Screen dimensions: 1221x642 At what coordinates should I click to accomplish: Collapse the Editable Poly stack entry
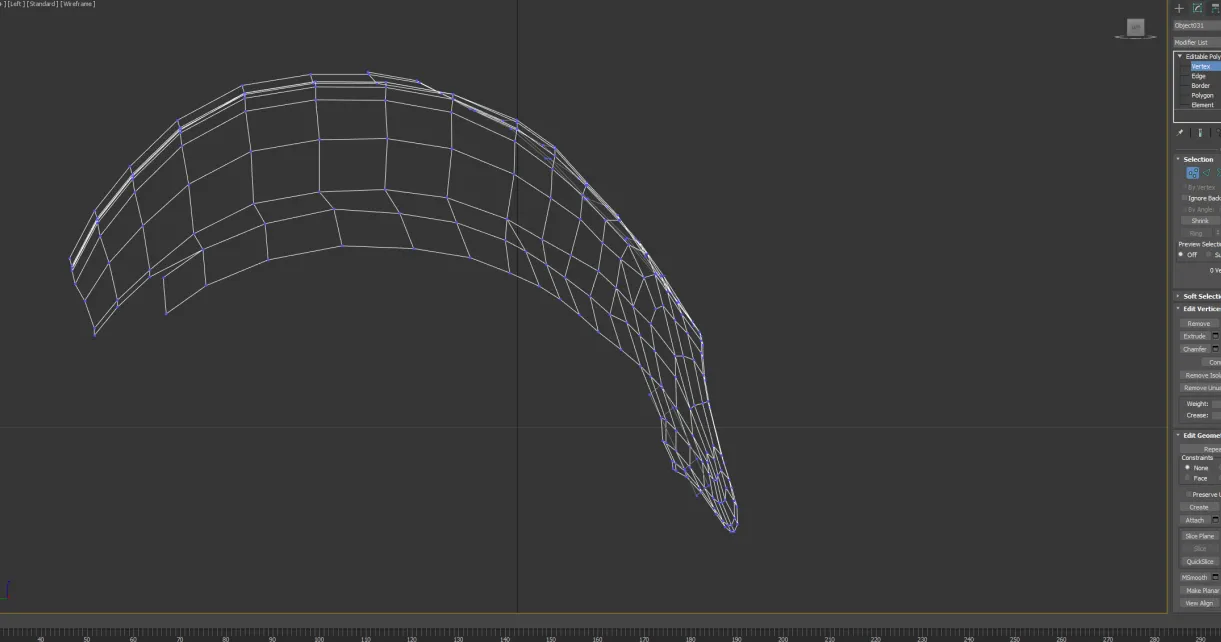1180,57
